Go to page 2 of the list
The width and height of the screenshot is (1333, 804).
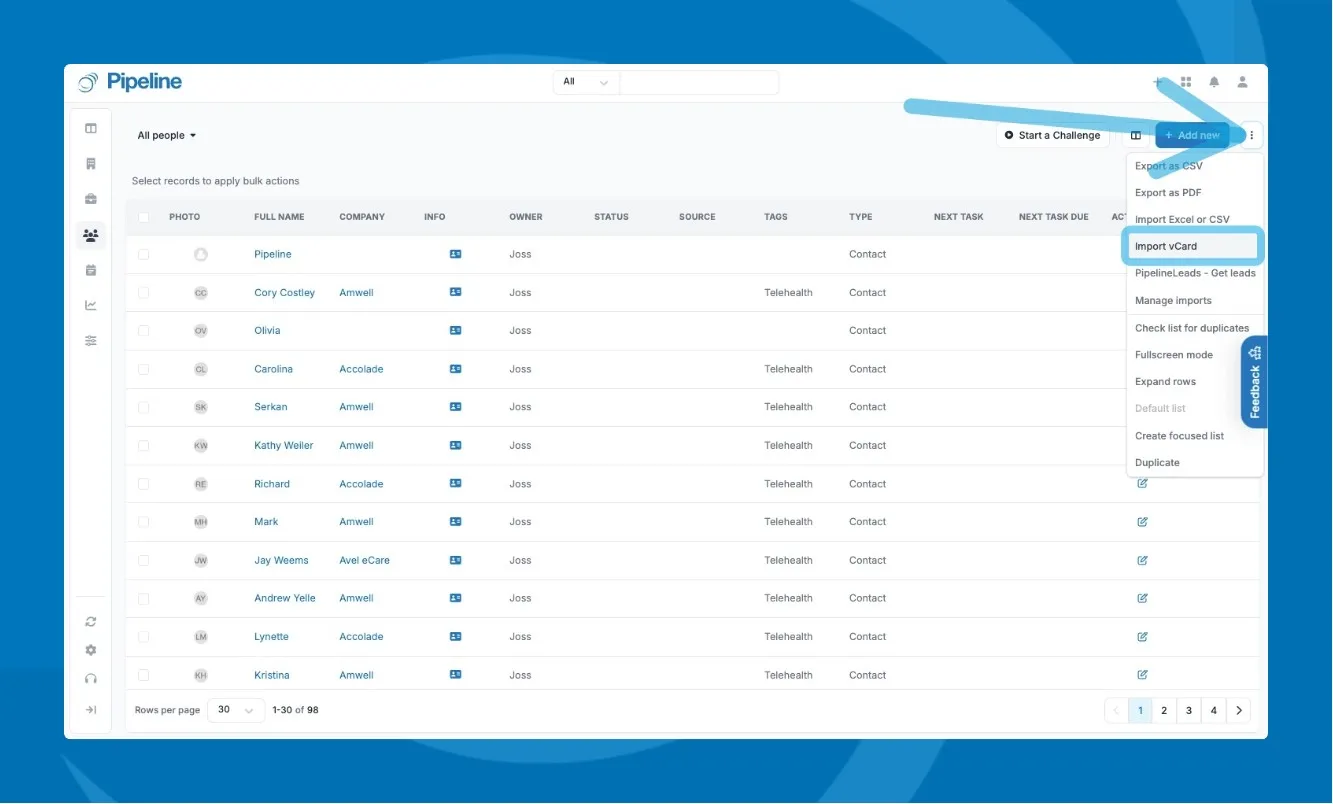pos(1164,711)
